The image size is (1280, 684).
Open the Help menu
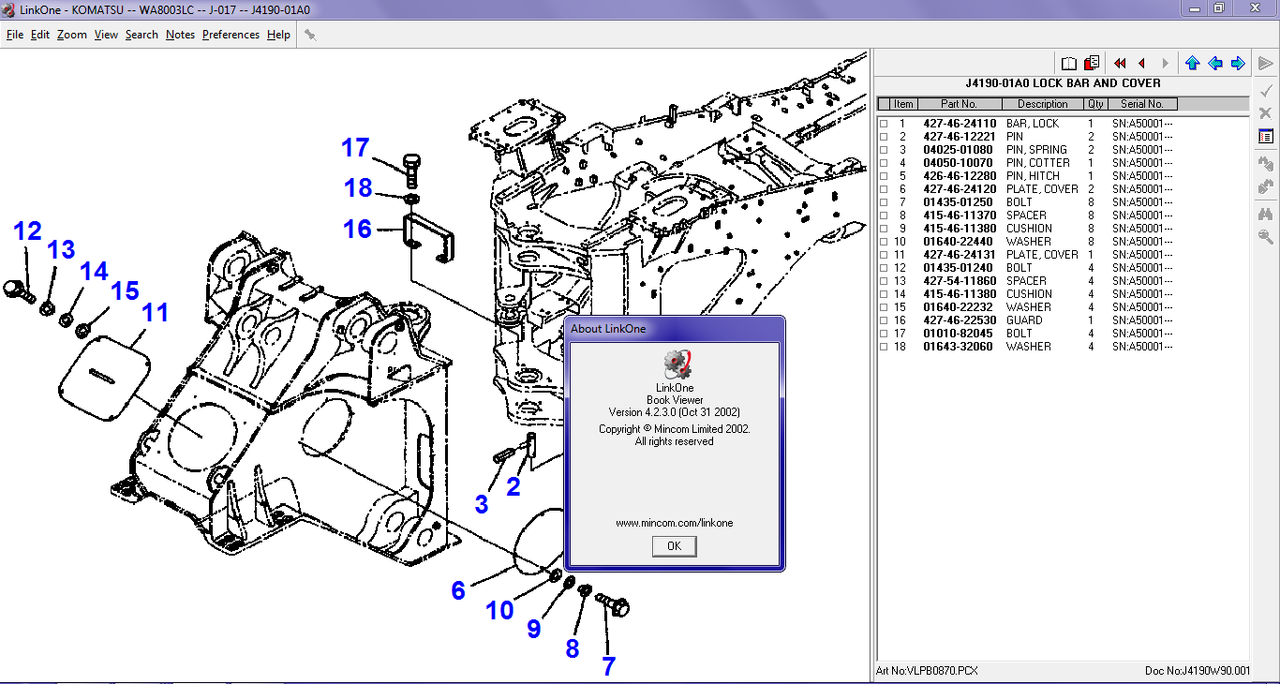pos(279,34)
